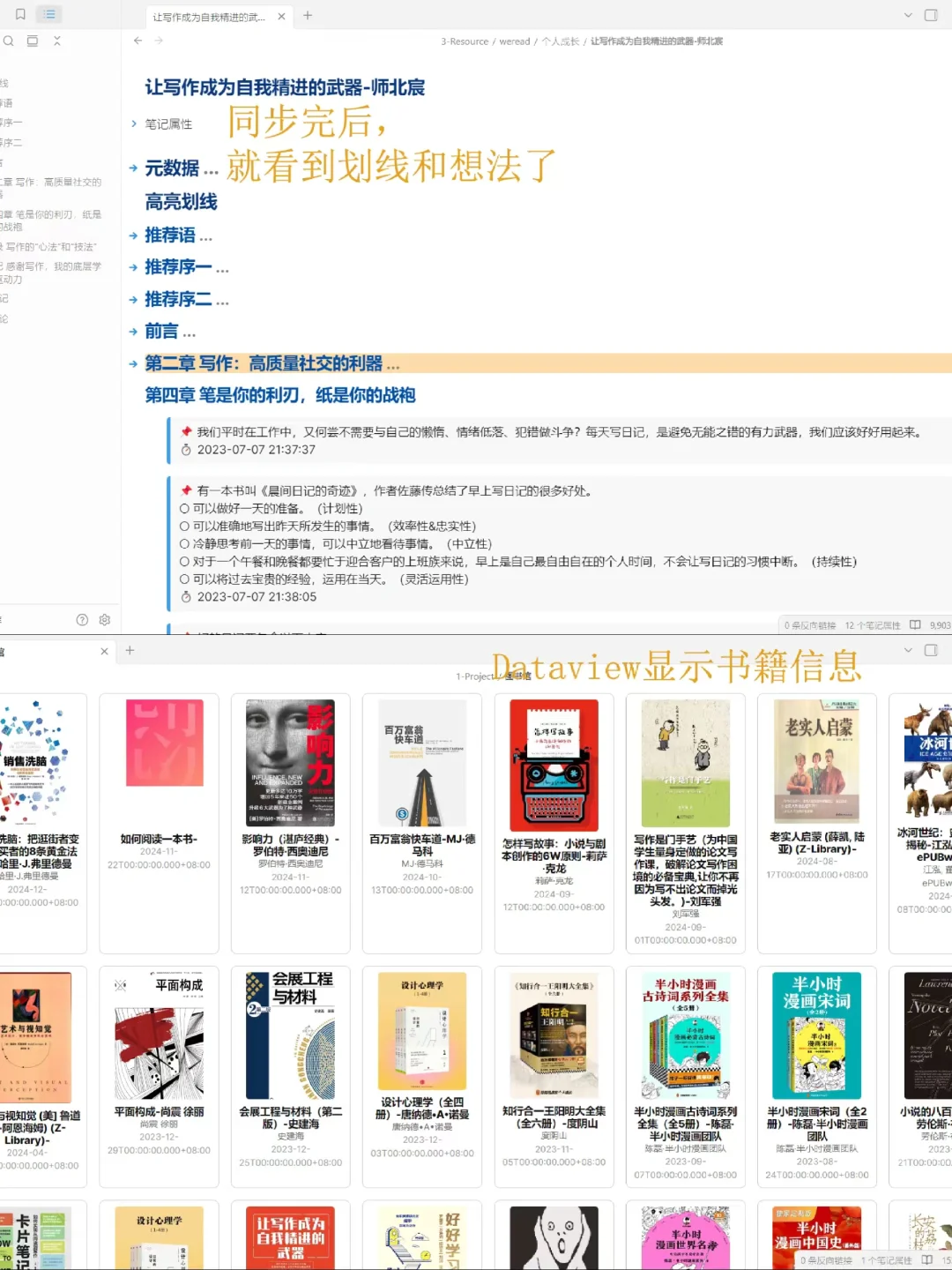Open the 老实人启蒙 book cover

click(x=816, y=761)
